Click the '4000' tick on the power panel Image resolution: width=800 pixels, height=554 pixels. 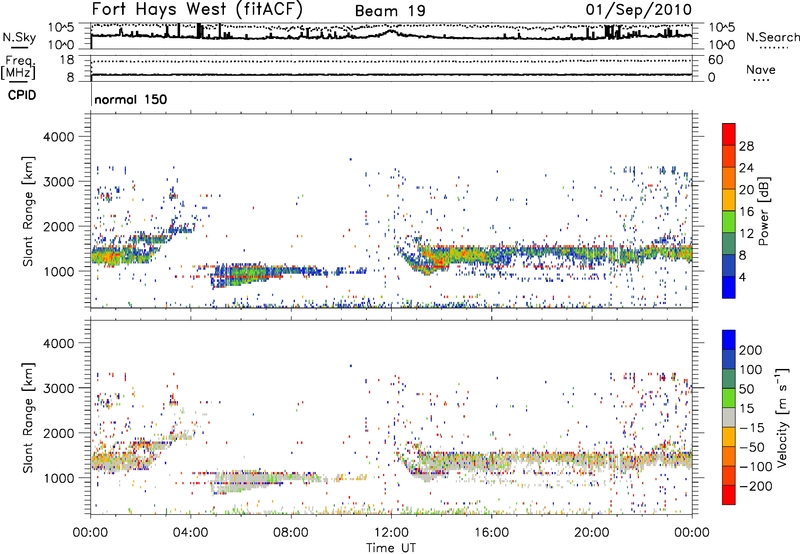[x=58, y=137]
